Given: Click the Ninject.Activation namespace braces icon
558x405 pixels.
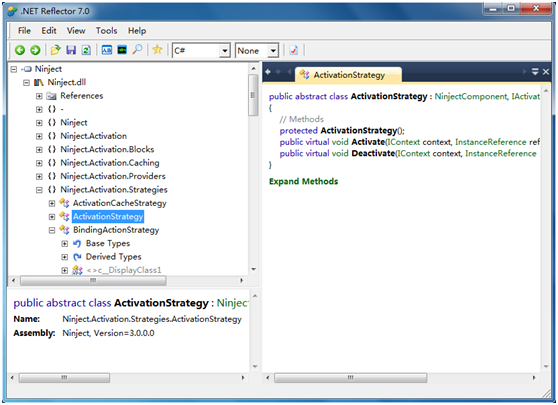Looking at the screenshot, I should tap(52, 136).
